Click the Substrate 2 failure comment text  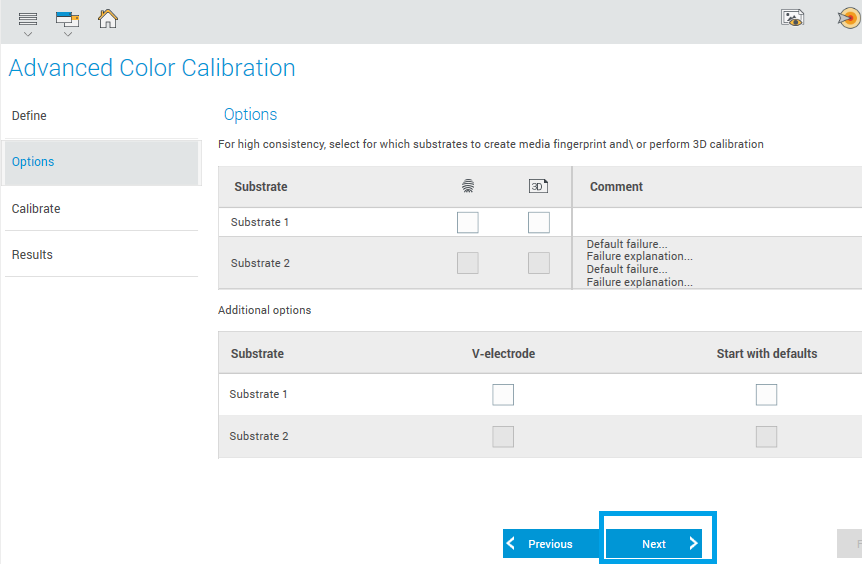[x=639, y=263]
